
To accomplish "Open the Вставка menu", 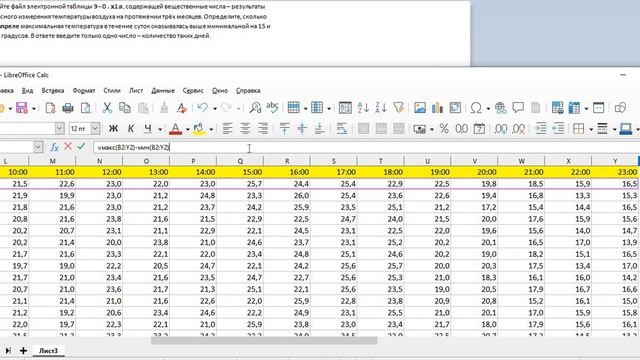I will pos(53,91).
